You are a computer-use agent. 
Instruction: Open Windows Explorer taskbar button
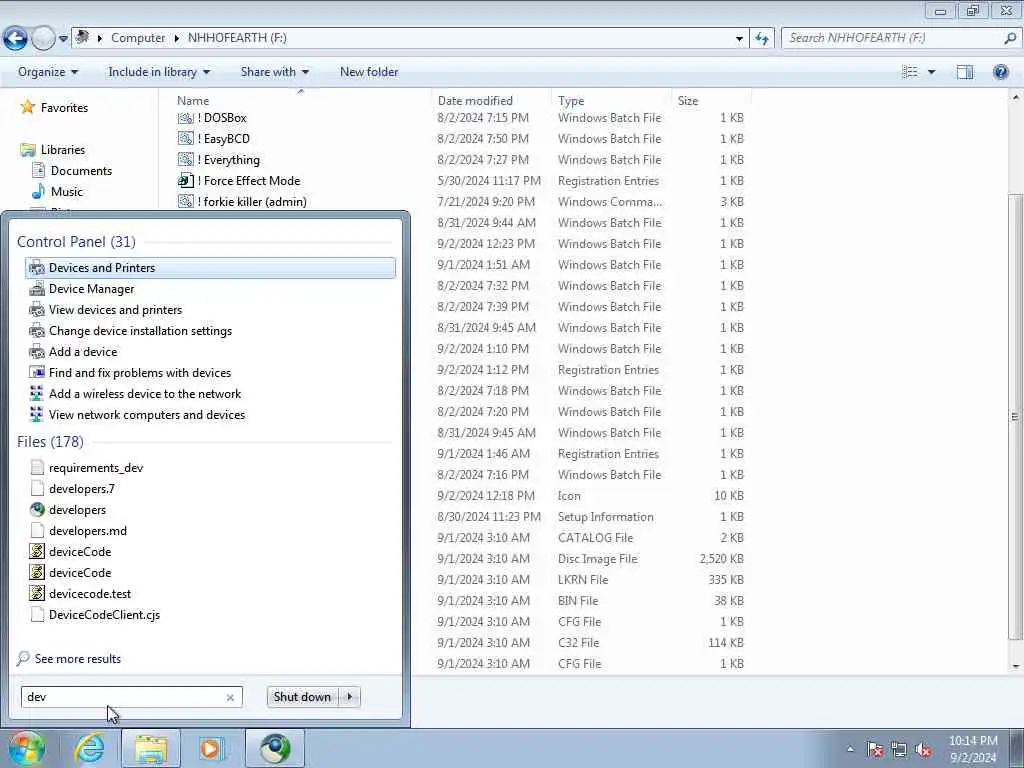point(151,748)
